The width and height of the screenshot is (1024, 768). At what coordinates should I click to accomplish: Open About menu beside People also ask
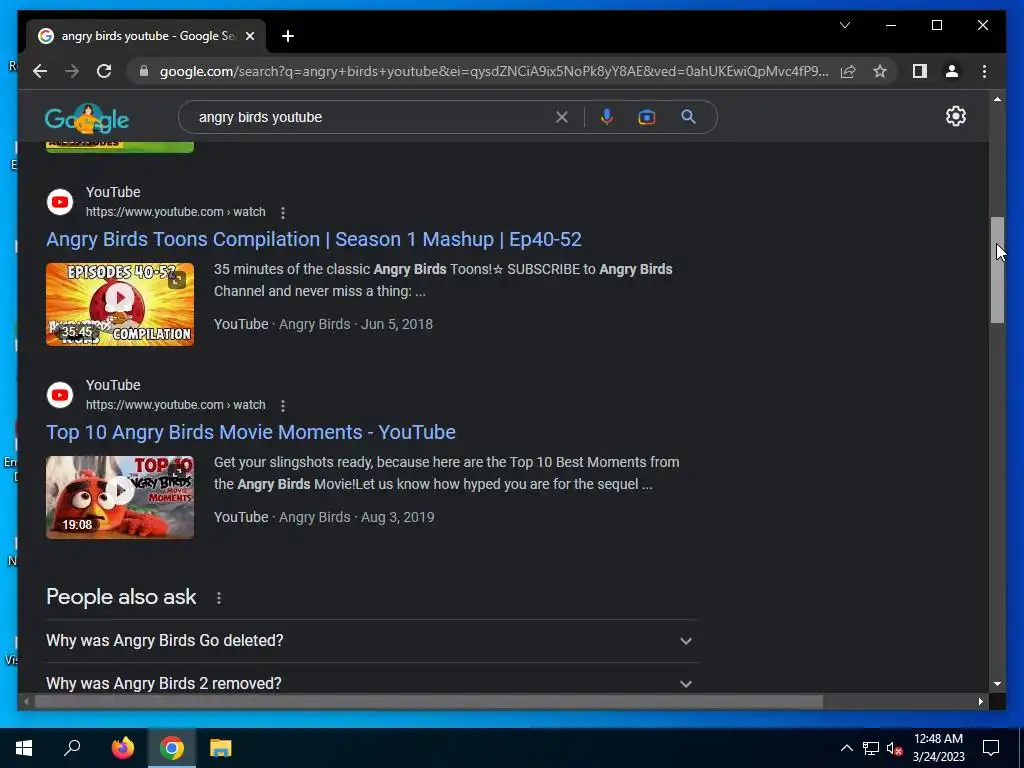[219, 598]
